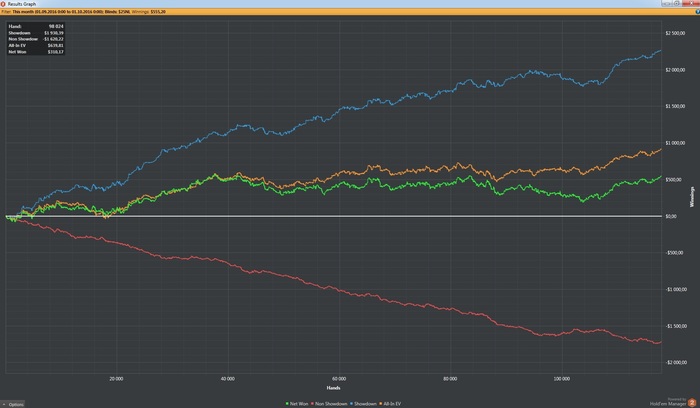Click the Hand 98 024 row in stats box

click(x=36, y=26)
